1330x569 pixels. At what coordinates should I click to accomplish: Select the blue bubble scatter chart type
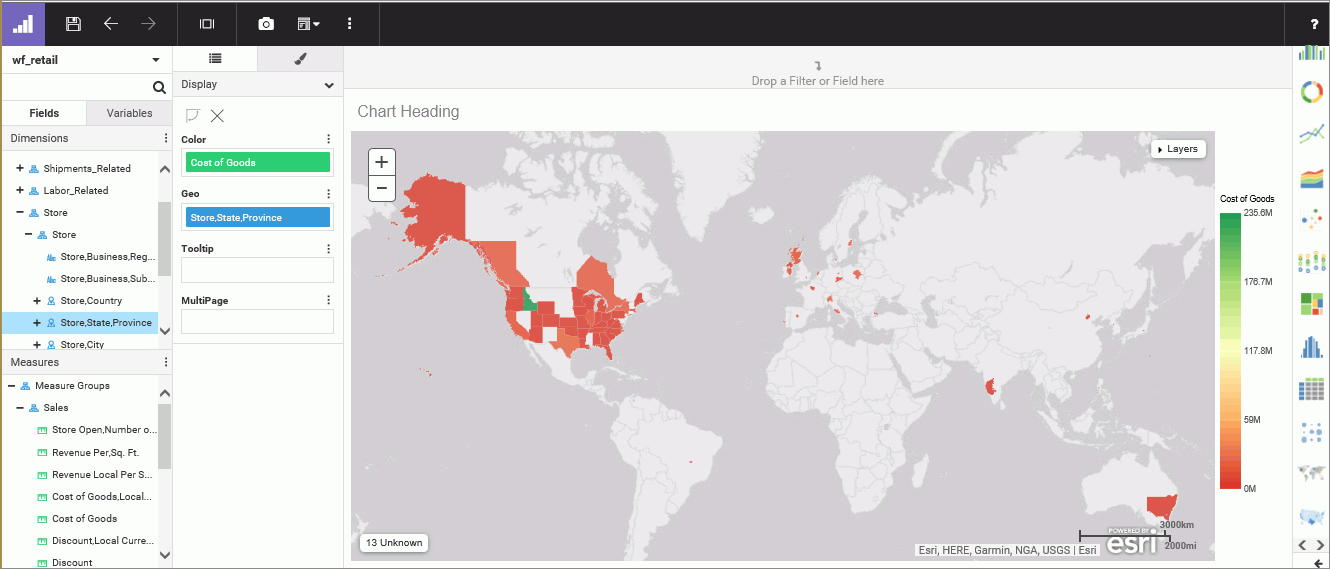pyautogui.click(x=1312, y=432)
